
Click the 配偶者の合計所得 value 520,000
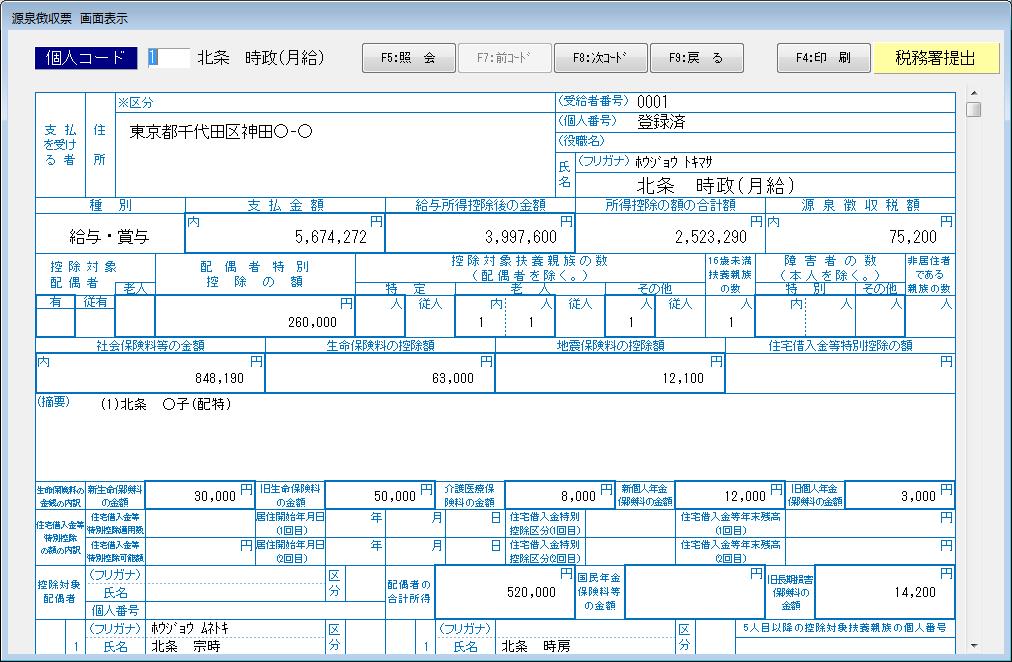click(x=530, y=592)
